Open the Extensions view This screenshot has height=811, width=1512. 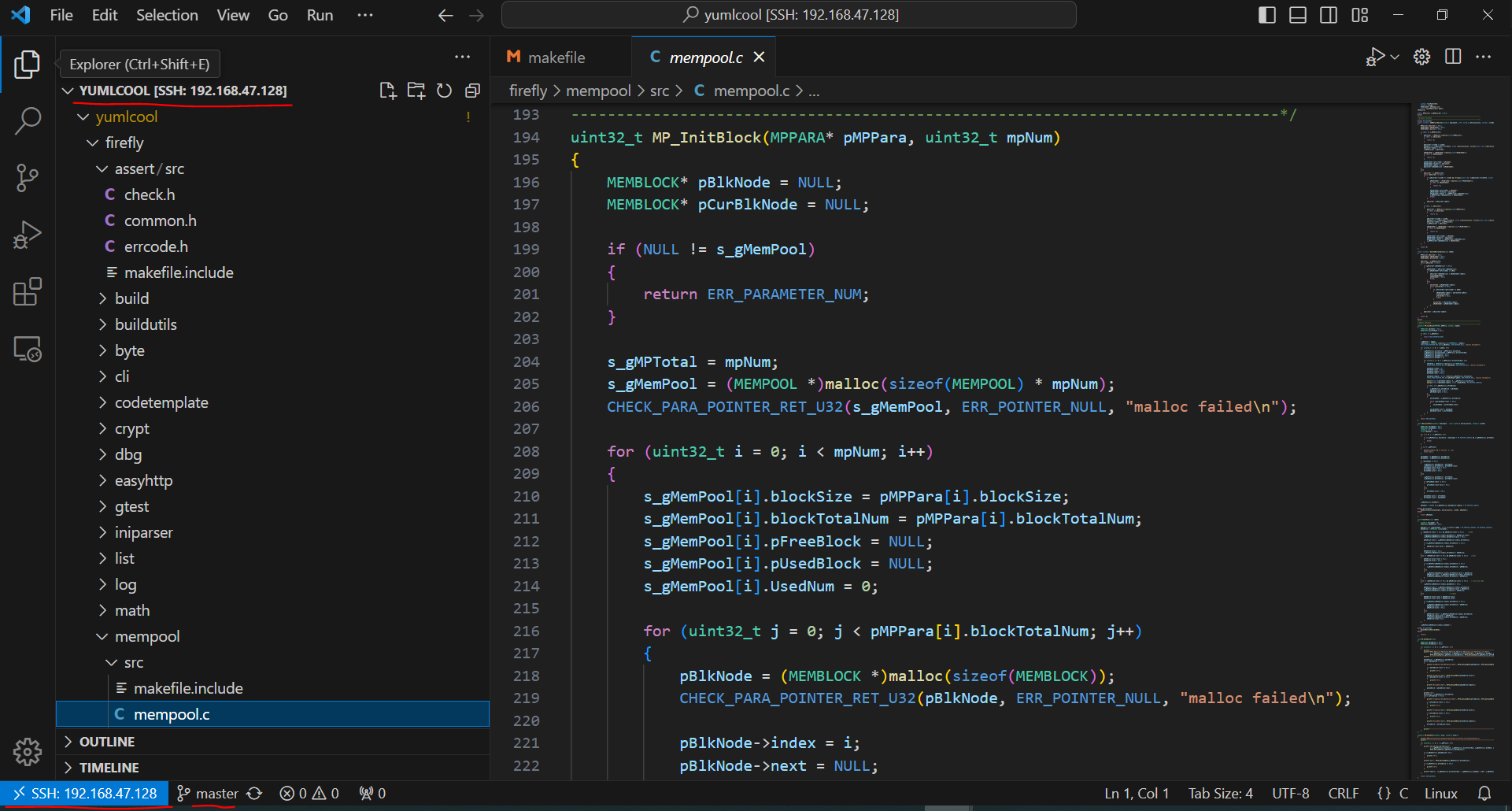click(x=28, y=292)
